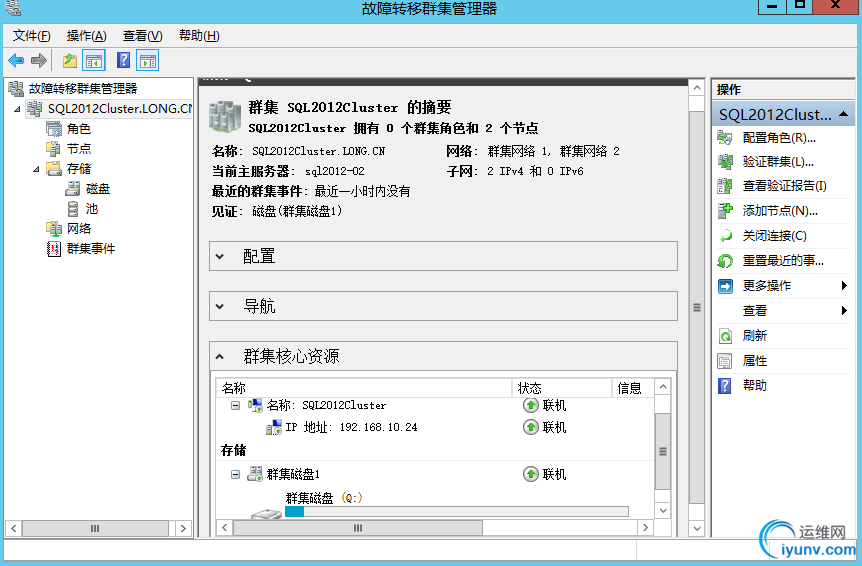Collapse the SQL2012Cluster.LONG.CN tree node triangle
Viewport: 862px width, 566px height.
click(18, 109)
